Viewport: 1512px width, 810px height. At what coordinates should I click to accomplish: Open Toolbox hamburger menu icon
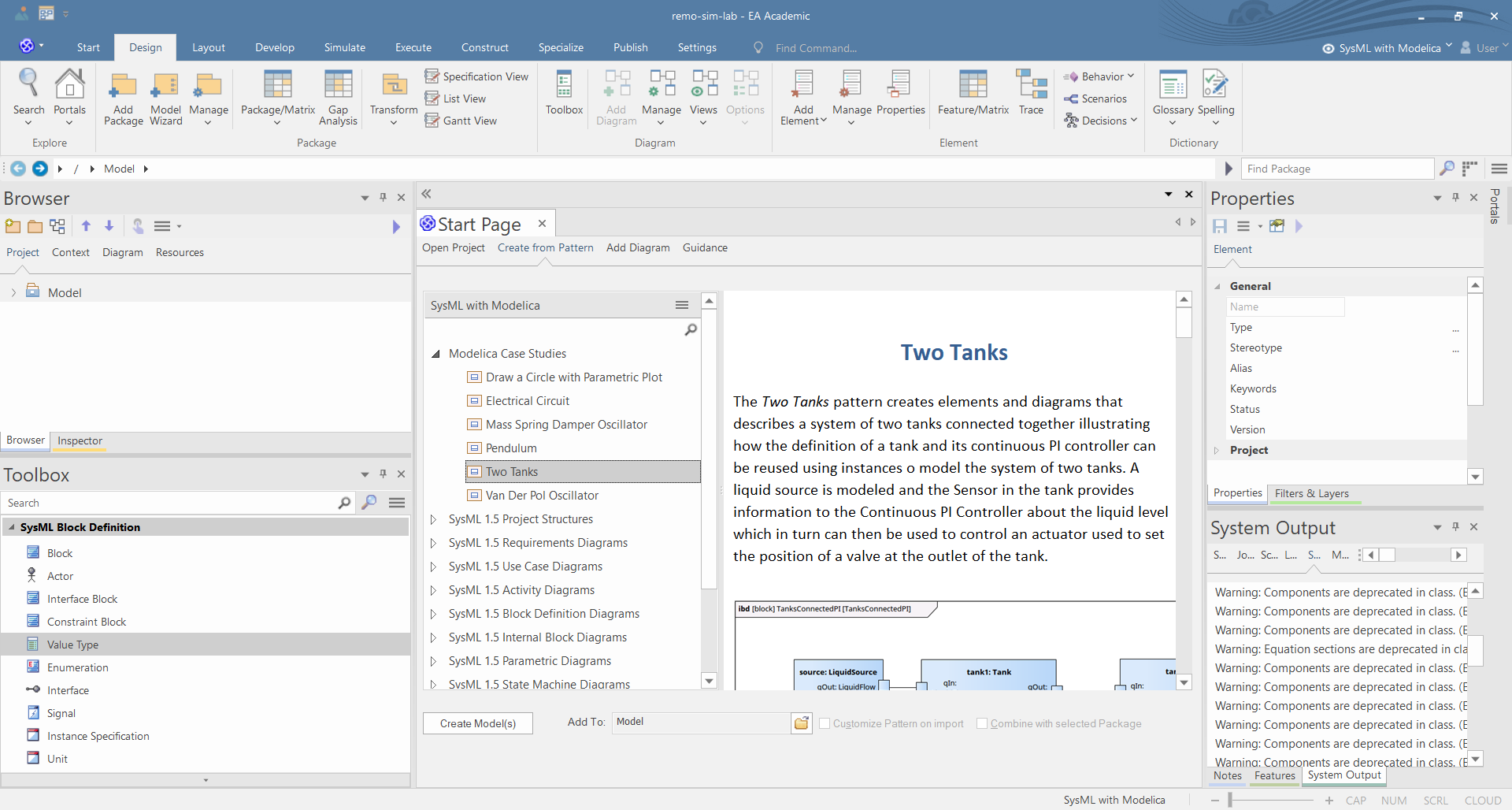click(x=397, y=503)
